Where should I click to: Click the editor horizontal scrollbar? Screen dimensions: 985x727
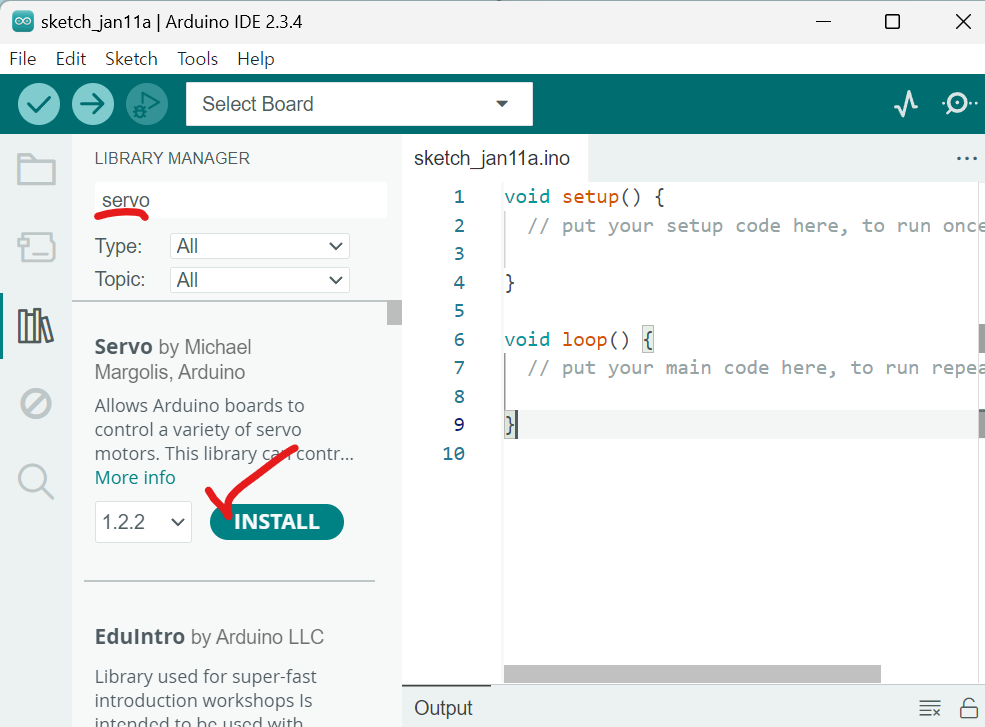click(x=692, y=674)
